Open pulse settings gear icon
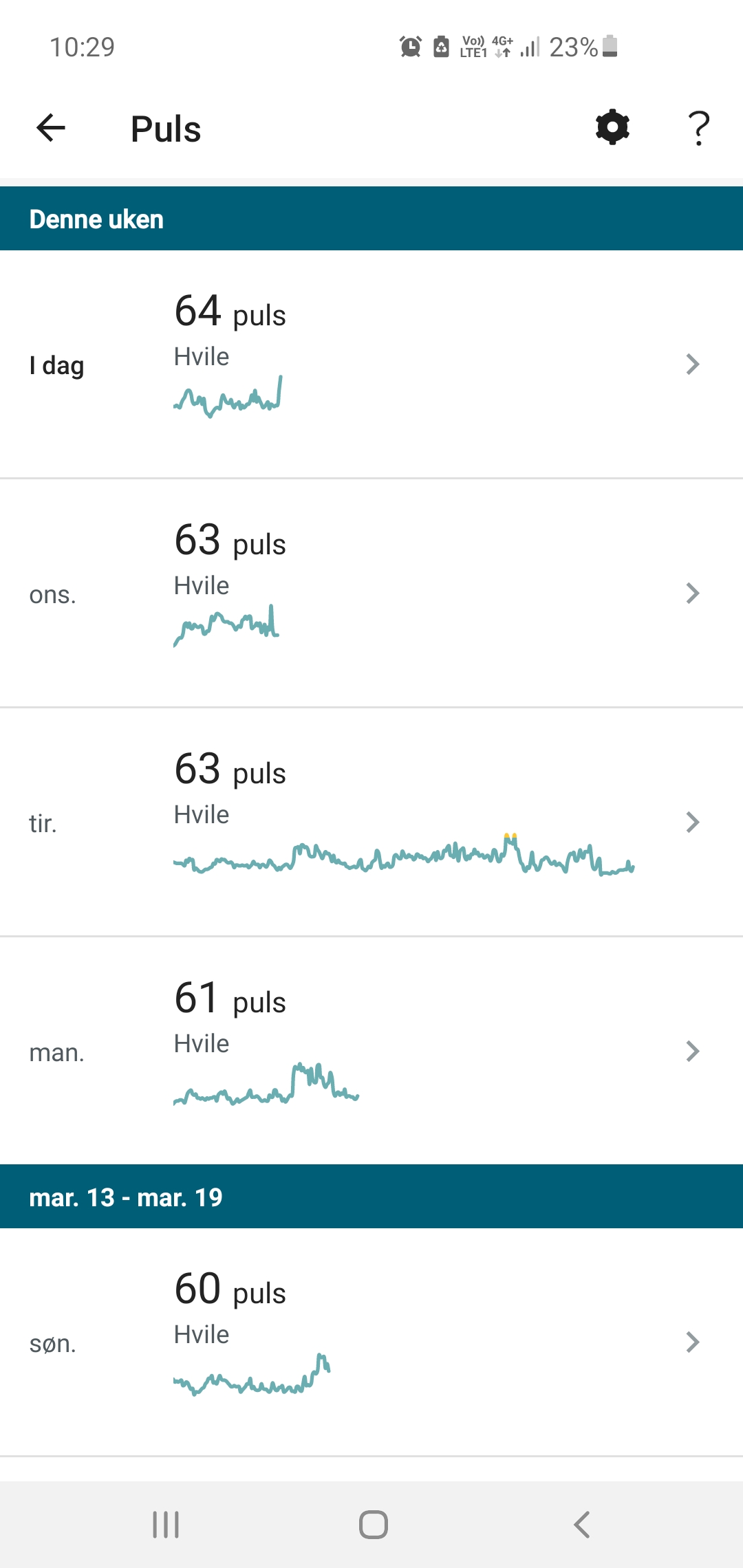743x1568 pixels. 612,128
